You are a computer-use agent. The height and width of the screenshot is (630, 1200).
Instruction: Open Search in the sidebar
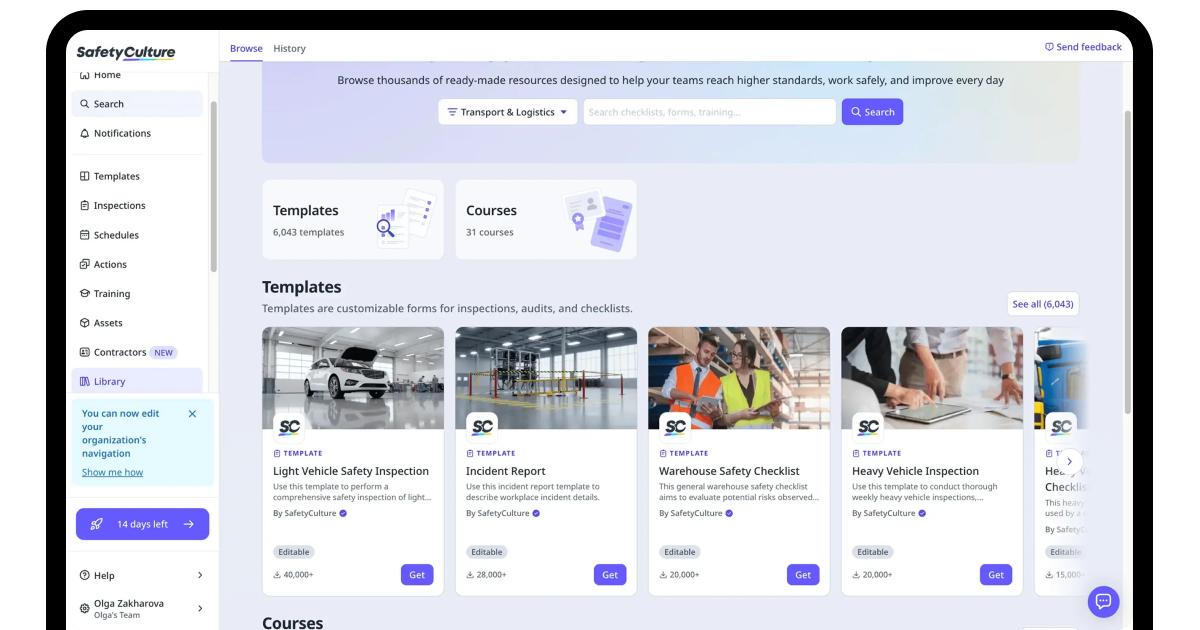(137, 104)
